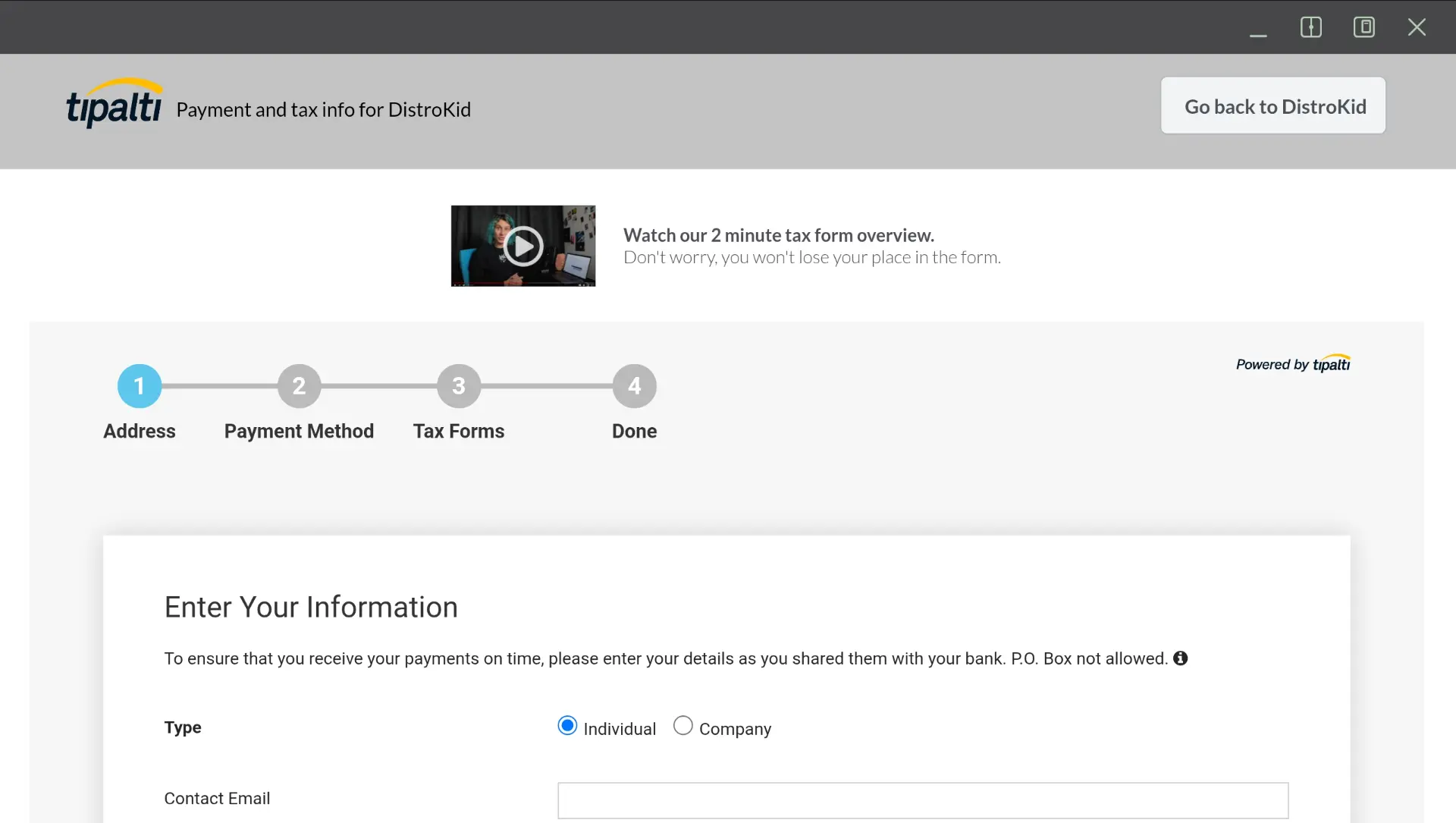Go to step 4 Done circle
Image resolution: width=1456 pixels, height=823 pixels.
click(635, 386)
